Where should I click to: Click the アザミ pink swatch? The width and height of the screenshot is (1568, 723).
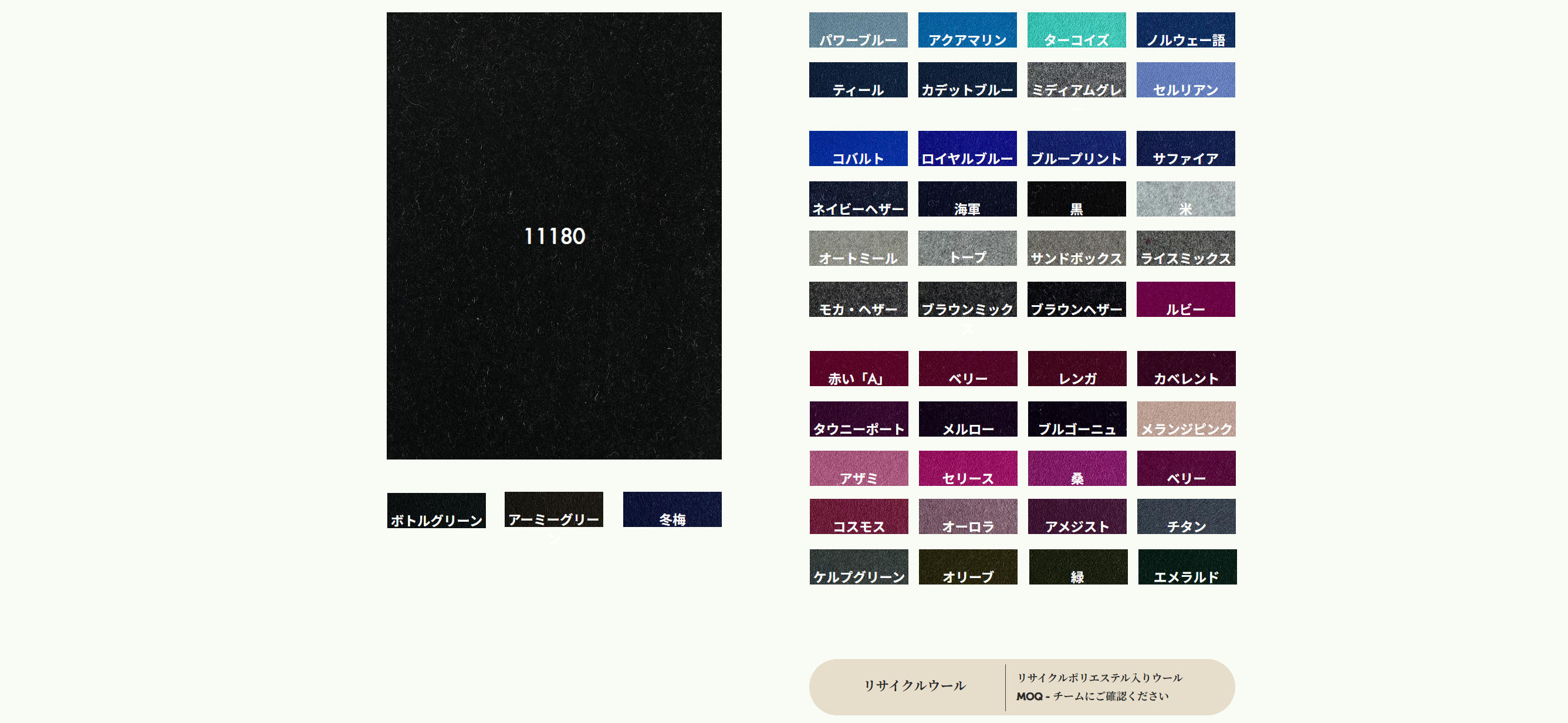coord(858,468)
